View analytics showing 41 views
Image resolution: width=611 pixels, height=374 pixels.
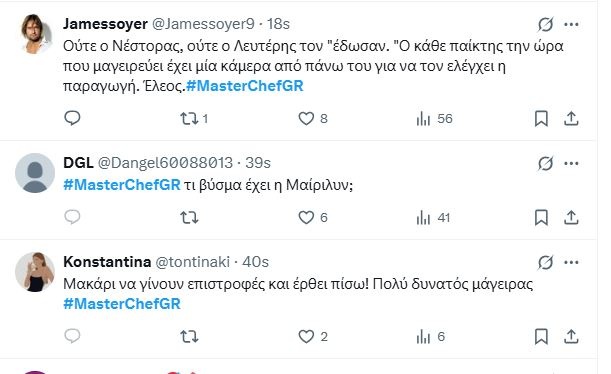433,217
